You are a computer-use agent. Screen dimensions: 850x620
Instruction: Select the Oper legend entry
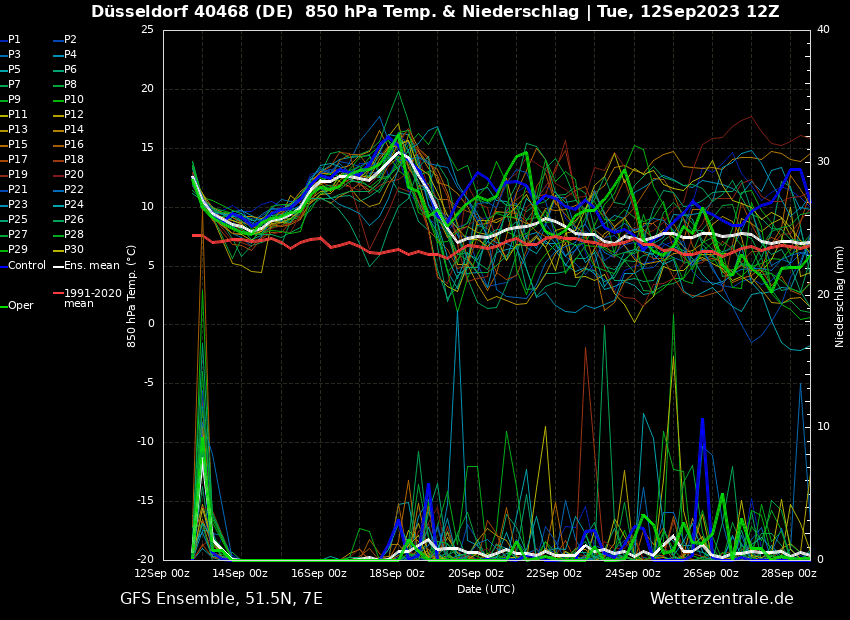21,306
